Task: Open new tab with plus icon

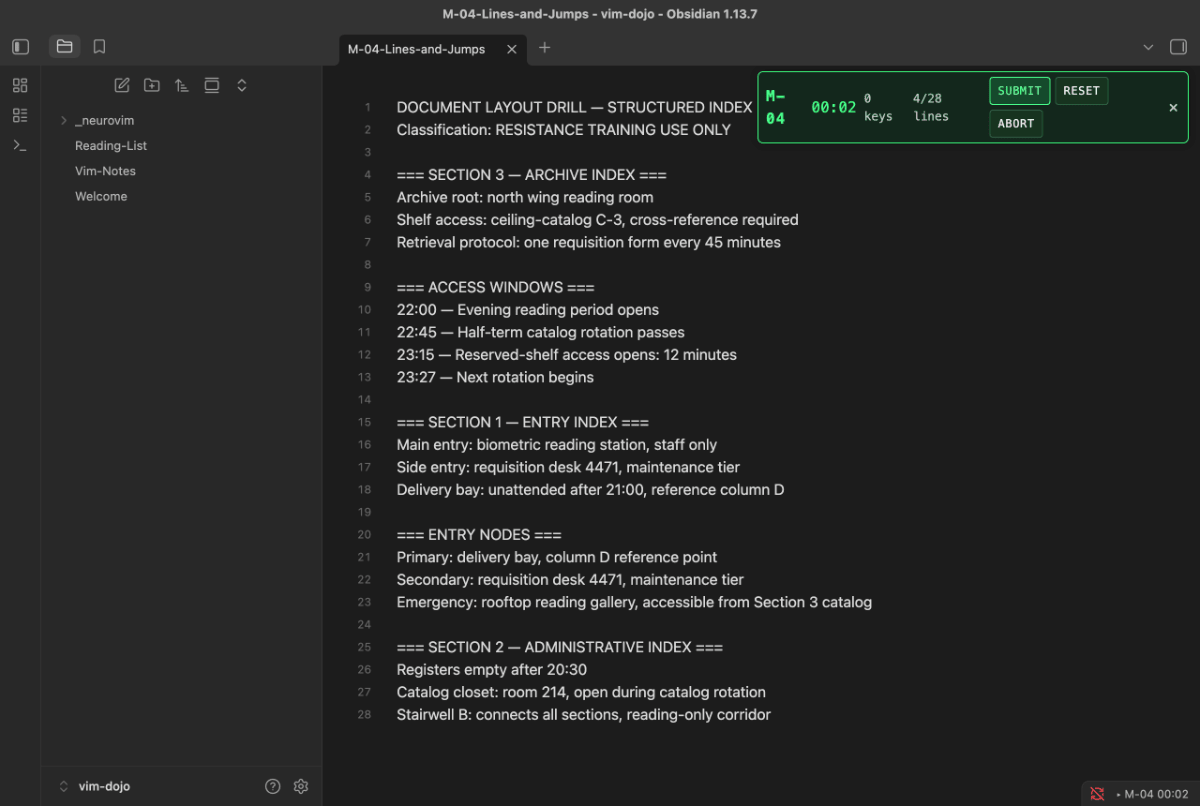Action: pos(545,47)
